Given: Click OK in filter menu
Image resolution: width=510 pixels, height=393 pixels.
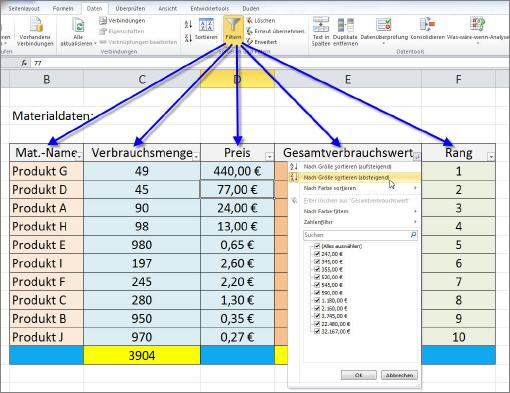Looking at the screenshot, I should pos(359,375).
